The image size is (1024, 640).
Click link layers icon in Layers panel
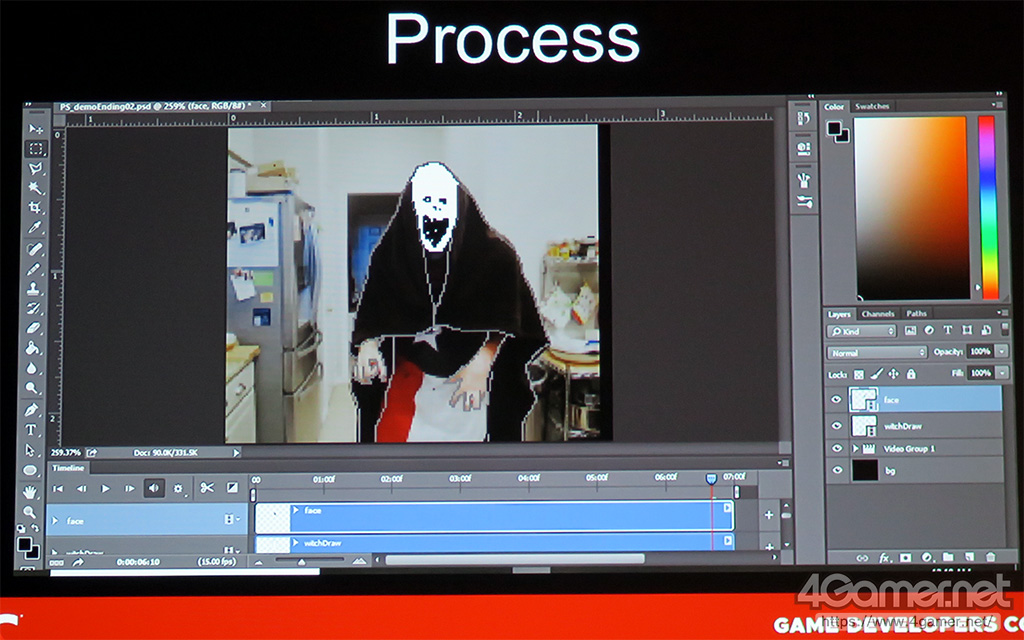863,558
